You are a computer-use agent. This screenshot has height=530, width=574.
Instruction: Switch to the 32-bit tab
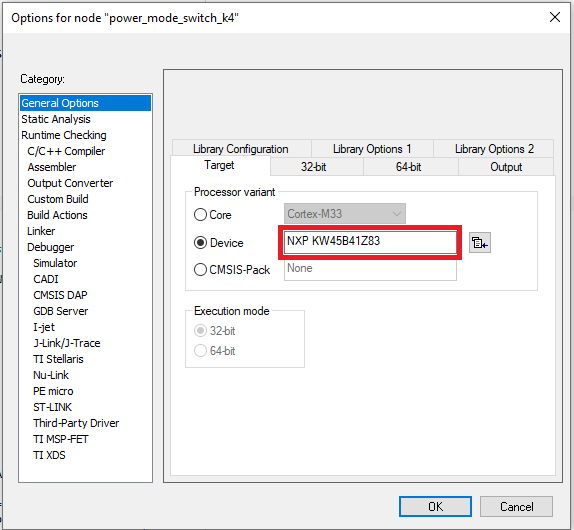pos(313,167)
